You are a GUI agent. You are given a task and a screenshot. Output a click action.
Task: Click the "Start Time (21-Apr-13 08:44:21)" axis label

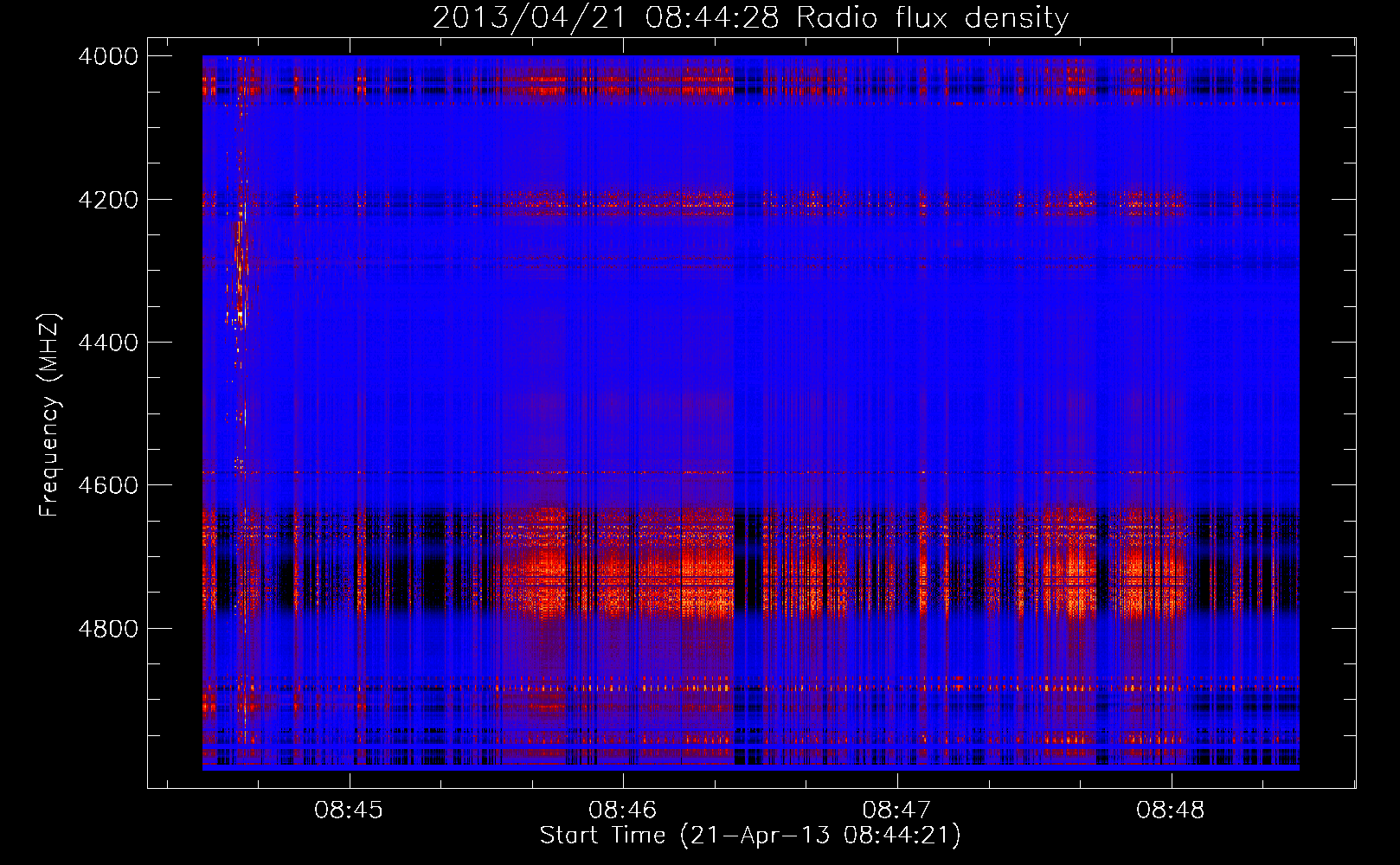pyautogui.click(x=750, y=836)
